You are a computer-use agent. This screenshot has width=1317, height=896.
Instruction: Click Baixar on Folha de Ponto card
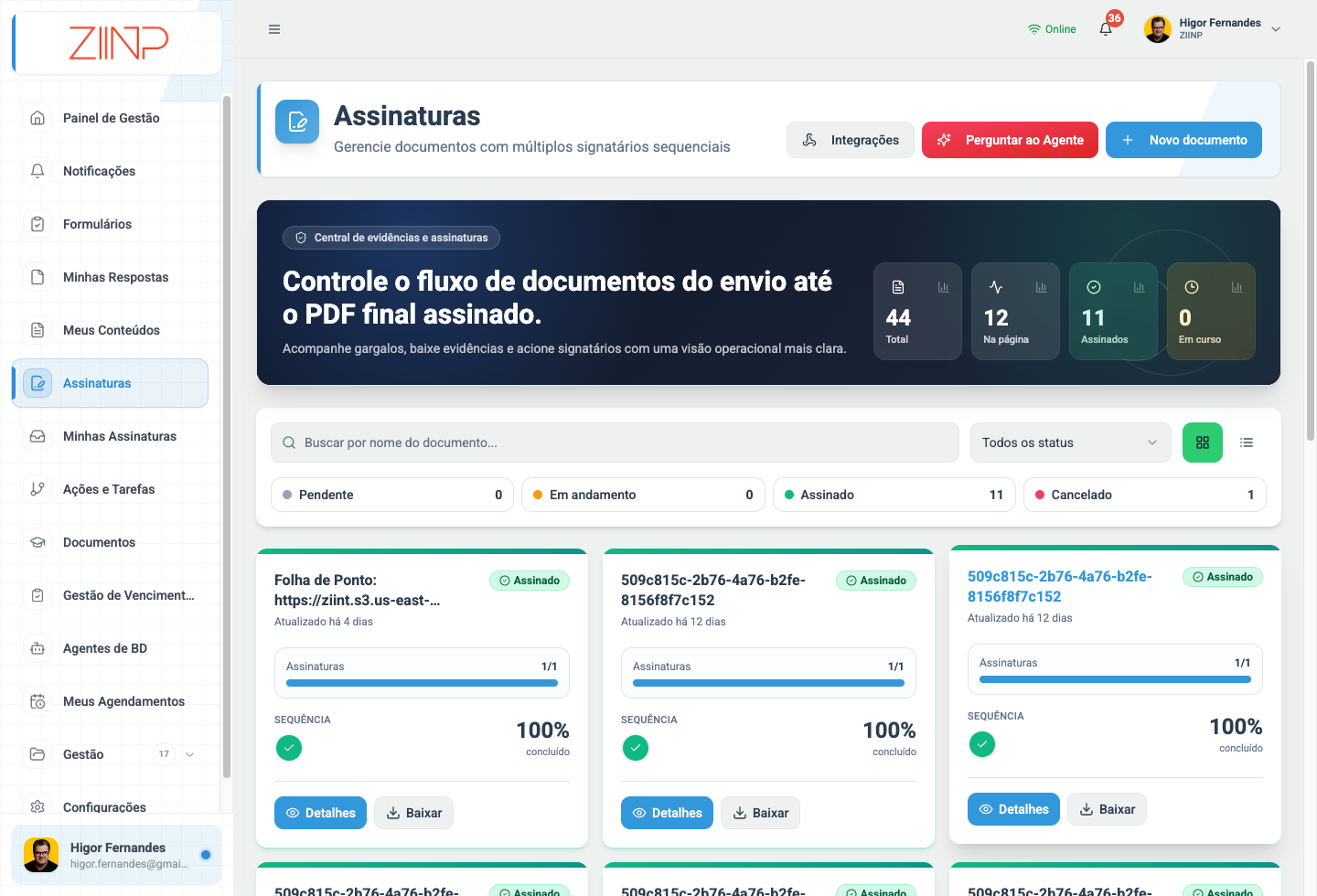click(413, 813)
